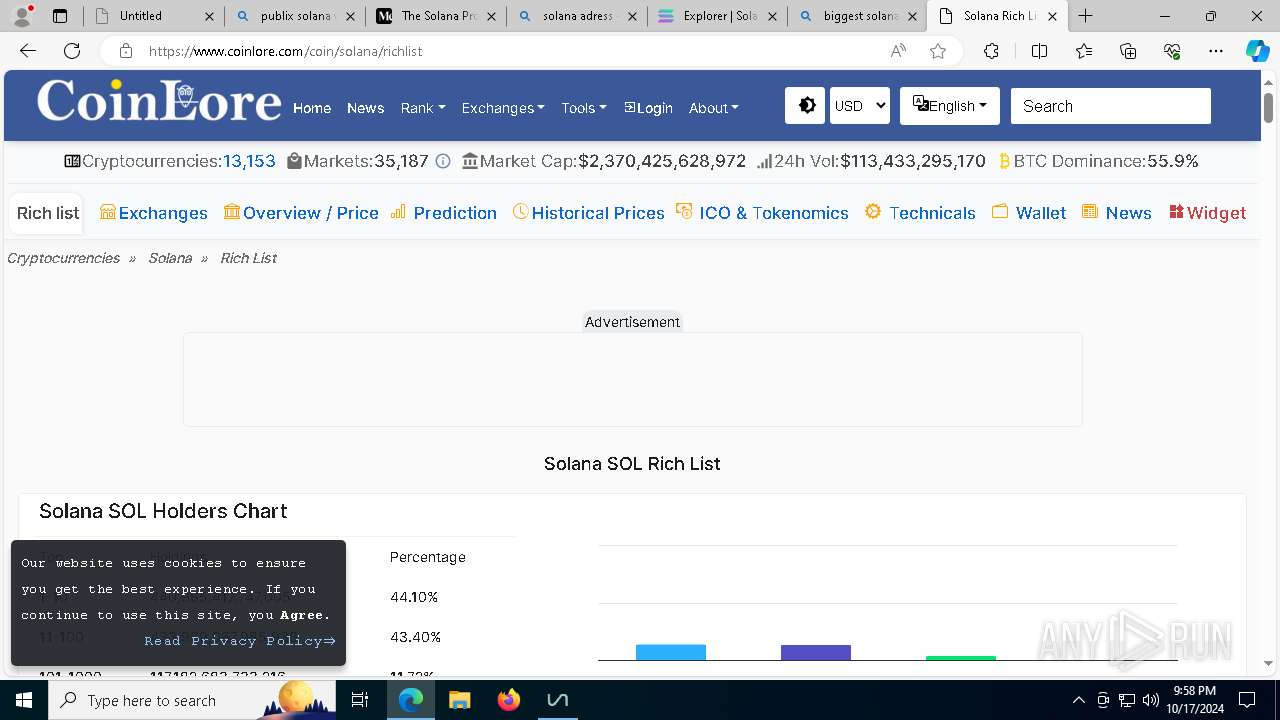The width and height of the screenshot is (1280, 720).
Task: Open the Prediction tab
Action: click(443, 213)
